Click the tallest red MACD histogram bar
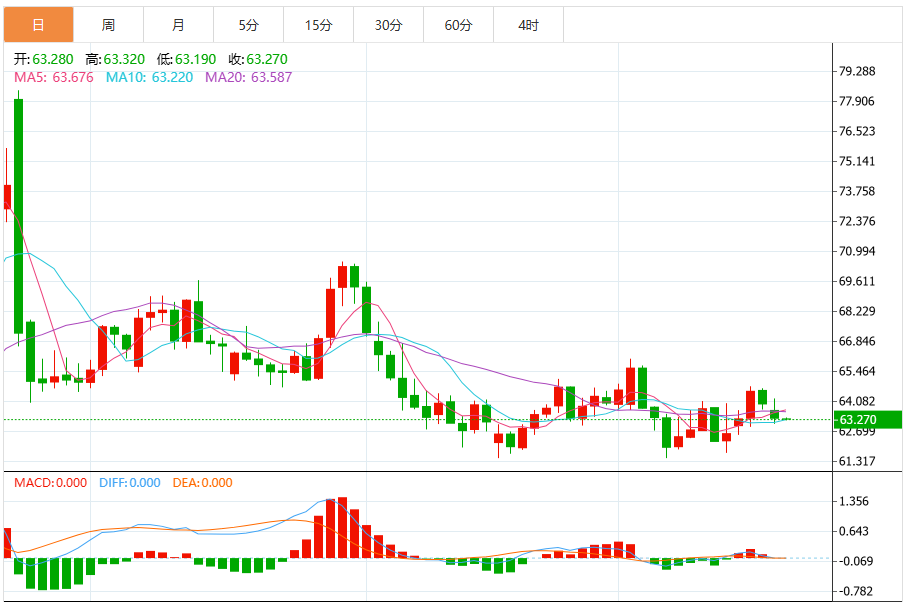908x602 pixels. (343, 527)
